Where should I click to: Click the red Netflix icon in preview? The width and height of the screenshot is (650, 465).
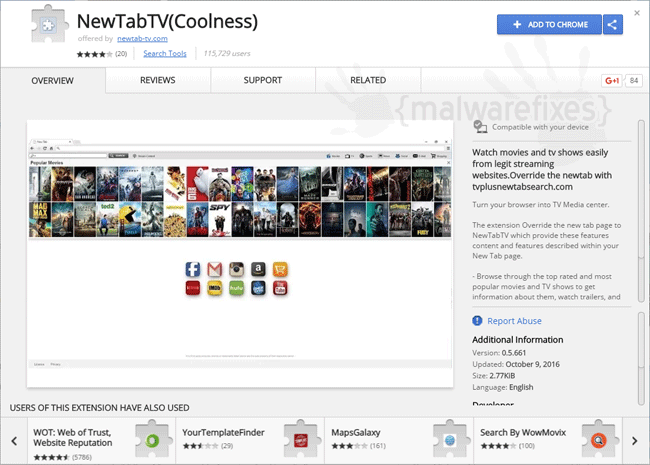click(193, 288)
